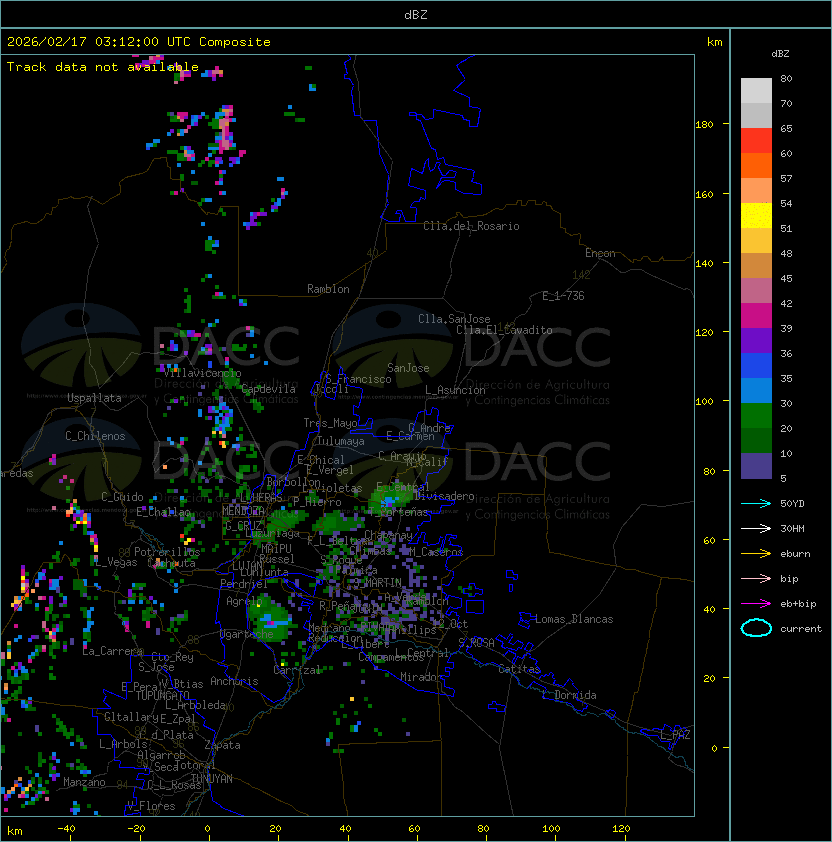Click the timestamp '2026/02/17 03:12:00 UTC Composite'

pos(139,42)
